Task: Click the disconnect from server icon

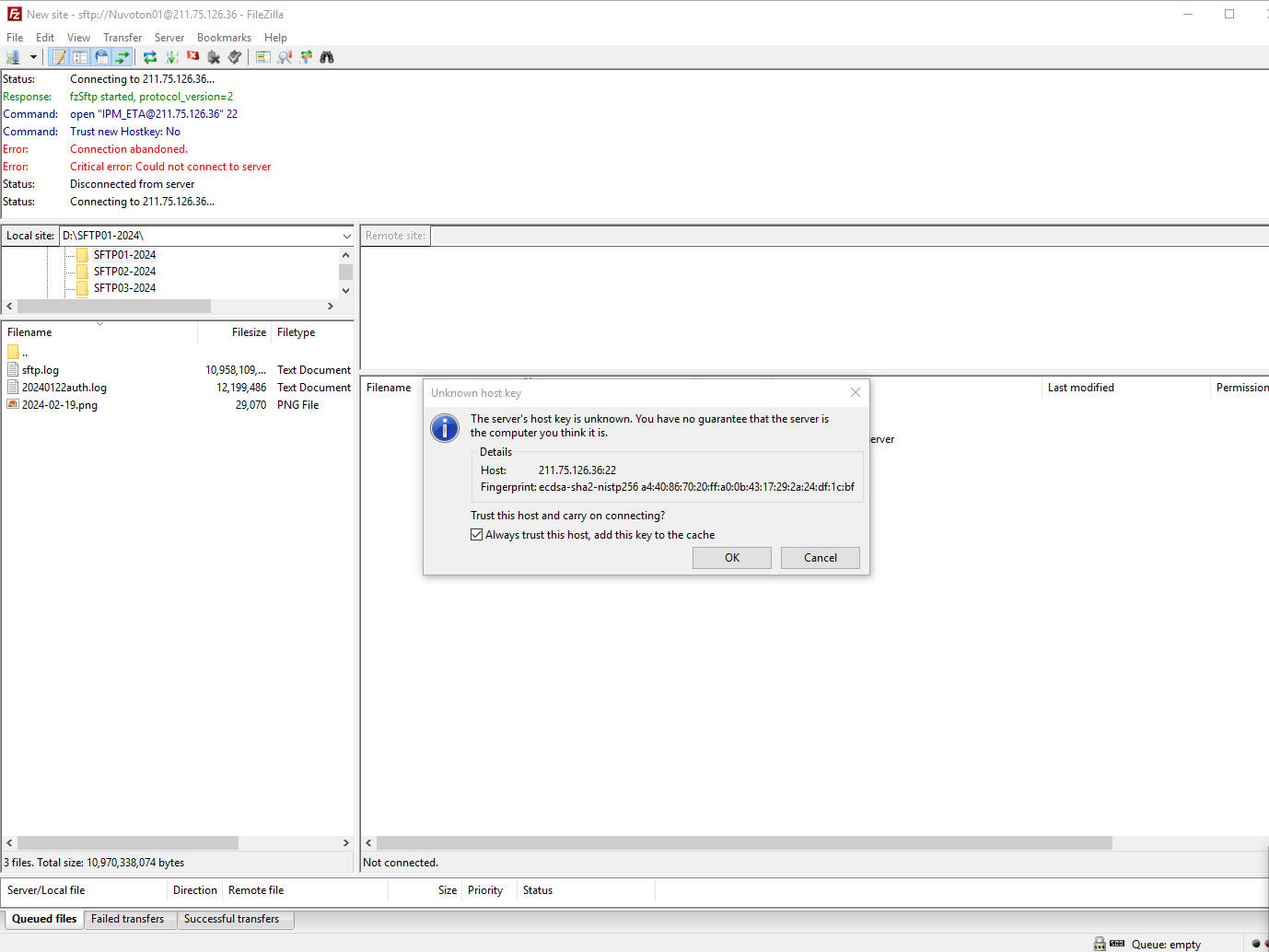Action: (x=214, y=57)
